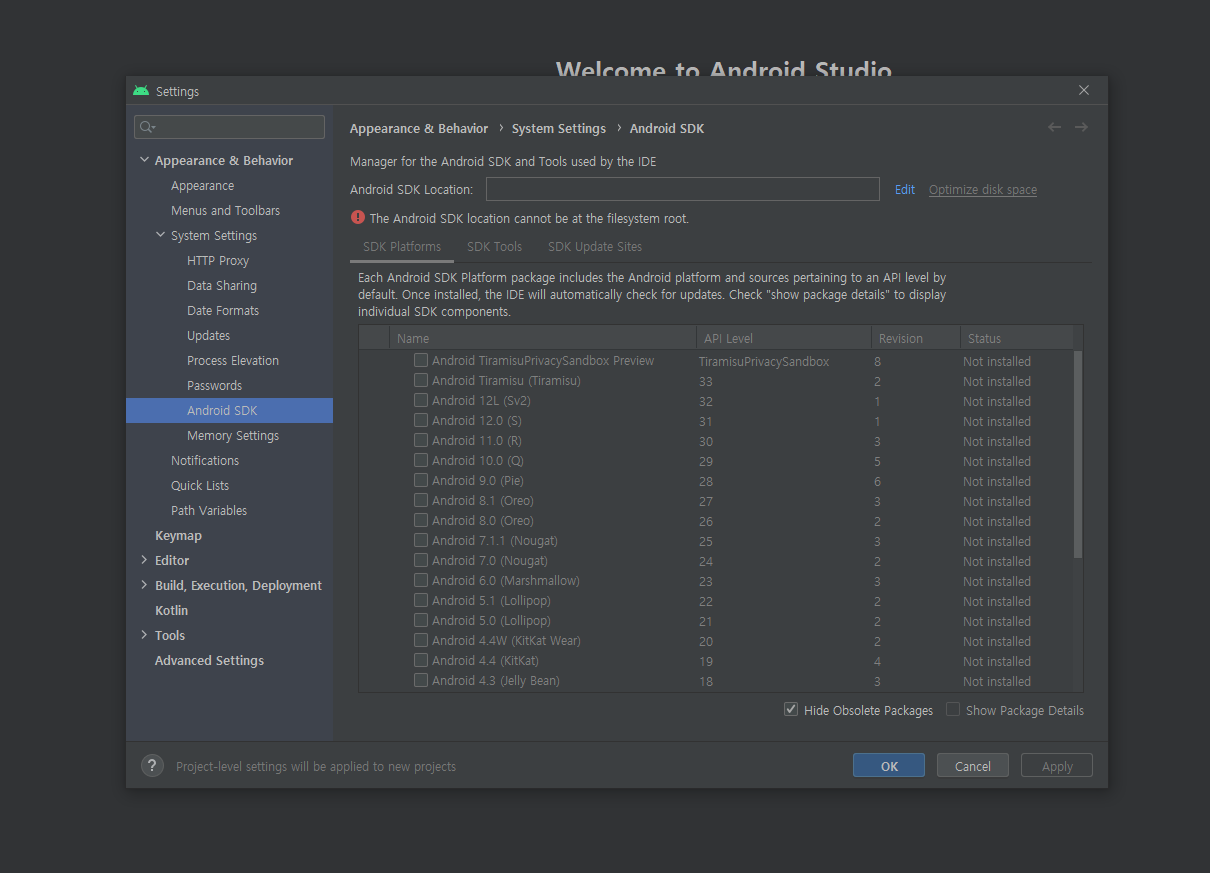
Task: Open Keymap settings
Action: pyautogui.click(x=178, y=535)
